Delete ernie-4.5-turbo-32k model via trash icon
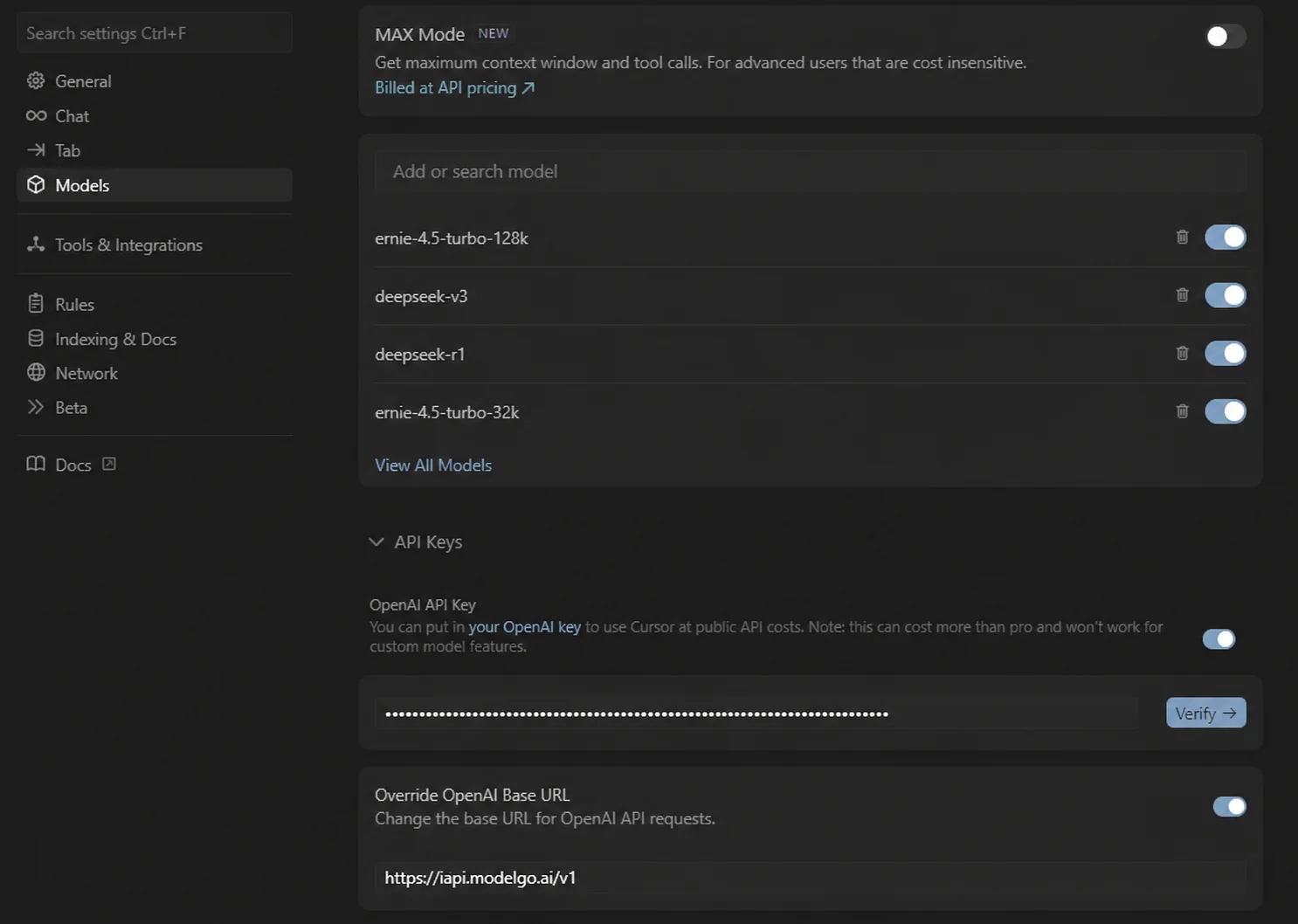Viewport: 1298px width, 924px height. coord(1182,411)
